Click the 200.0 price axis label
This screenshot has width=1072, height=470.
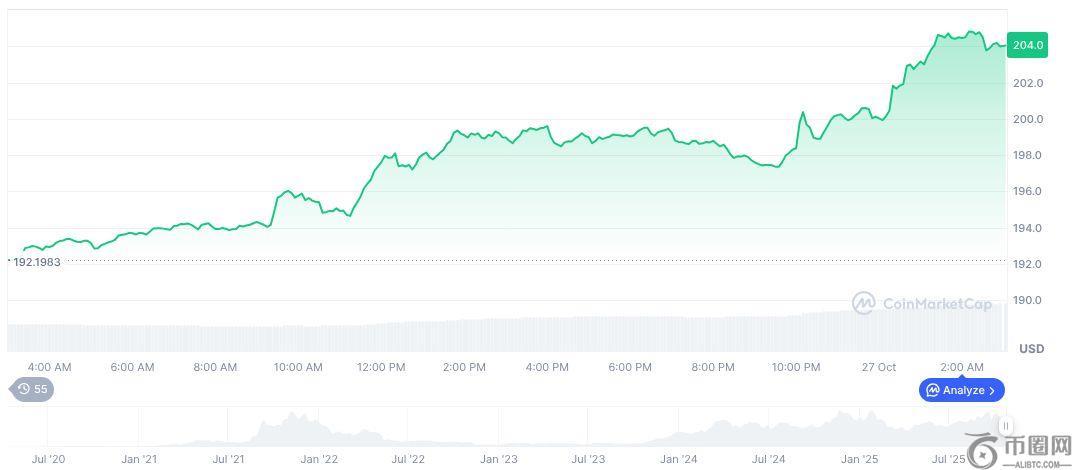point(1027,119)
